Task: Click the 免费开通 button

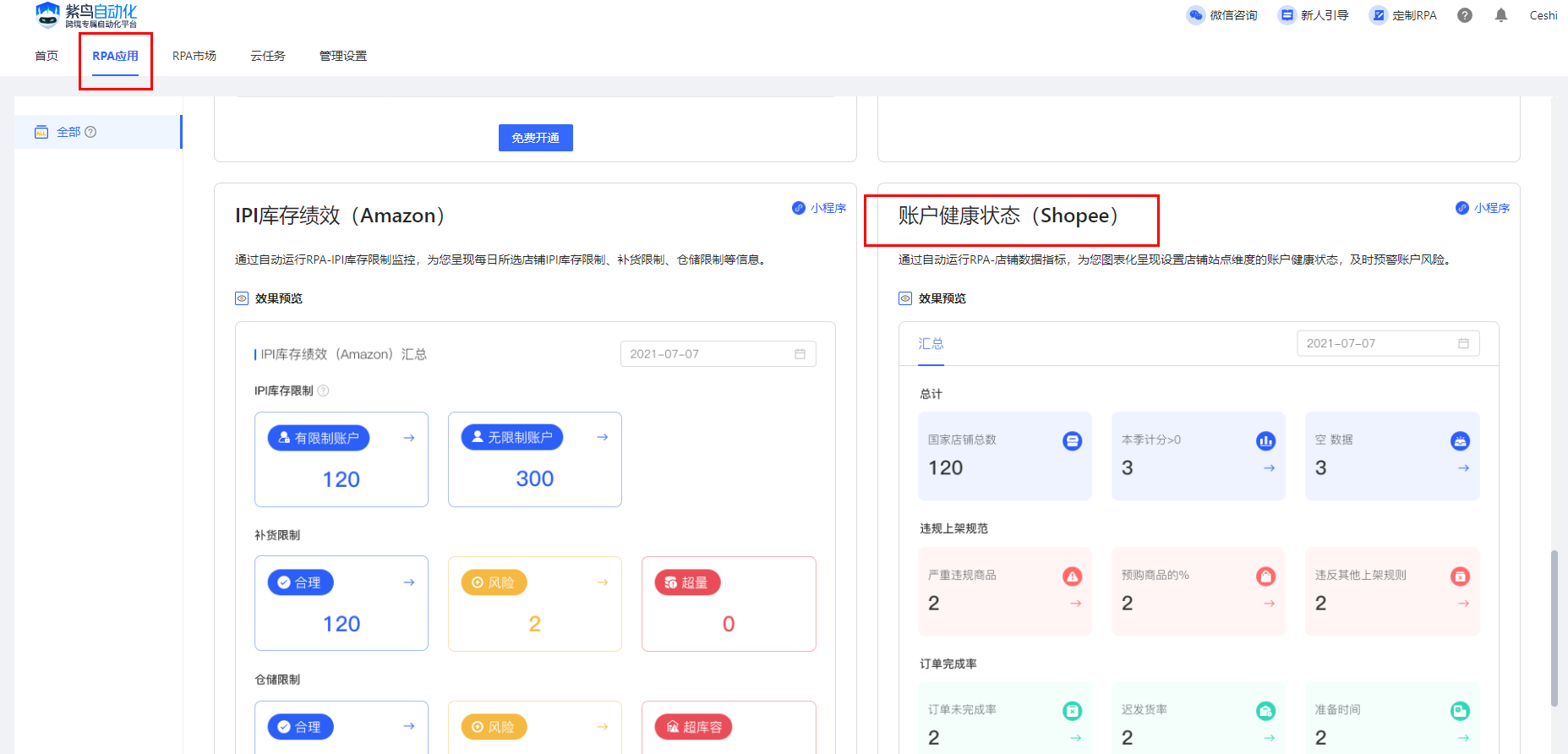Action: (x=536, y=138)
